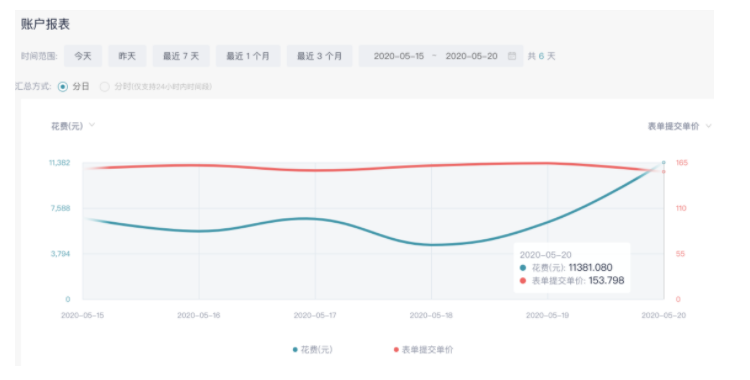The height and width of the screenshot is (380, 750).
Task: Click the 3,794 left axis value
Action: (60, 254)
